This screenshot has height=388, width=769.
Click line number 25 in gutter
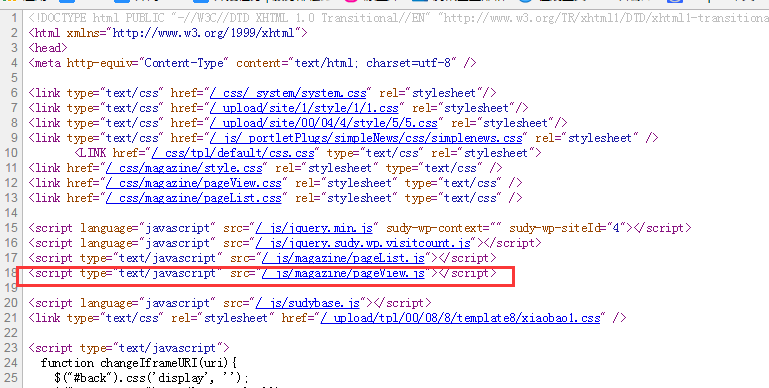tap(10, 378)
